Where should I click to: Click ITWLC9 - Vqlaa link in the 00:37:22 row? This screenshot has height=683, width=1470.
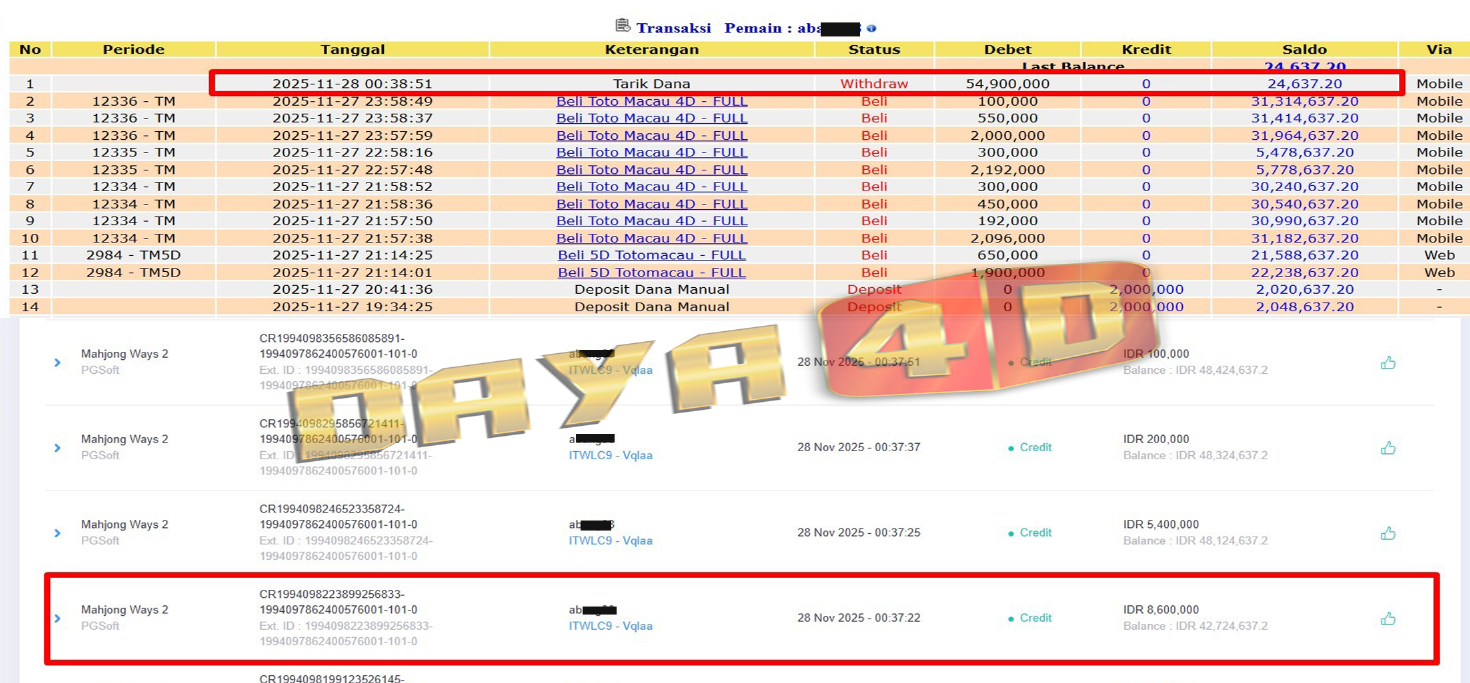coord(610,626)
